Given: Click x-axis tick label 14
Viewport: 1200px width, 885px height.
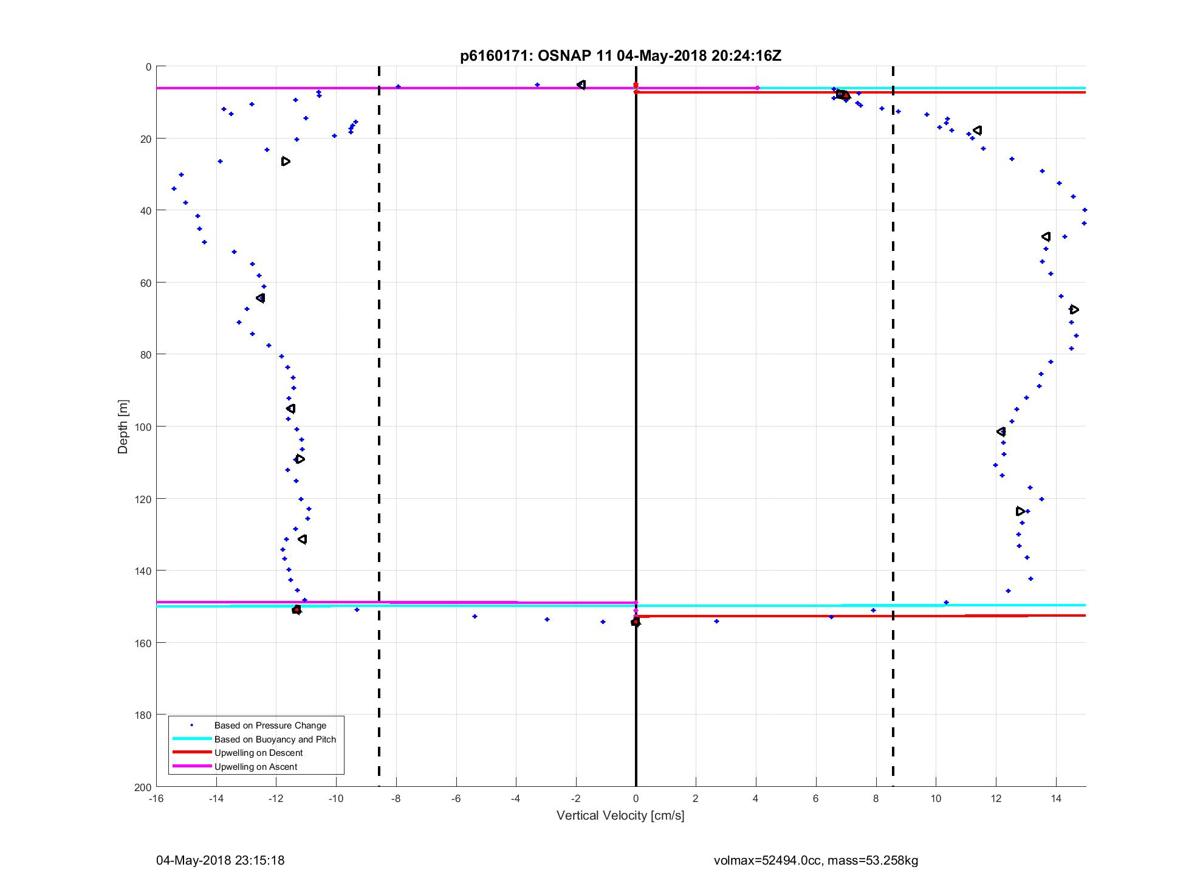Looking at the screenshot, I should pos(1056,799).
